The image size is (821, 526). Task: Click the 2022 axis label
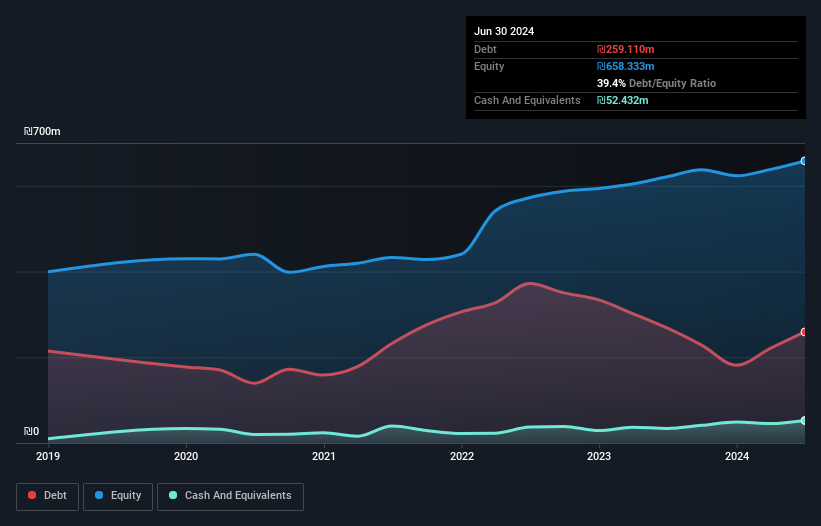(x=462, y=456)
